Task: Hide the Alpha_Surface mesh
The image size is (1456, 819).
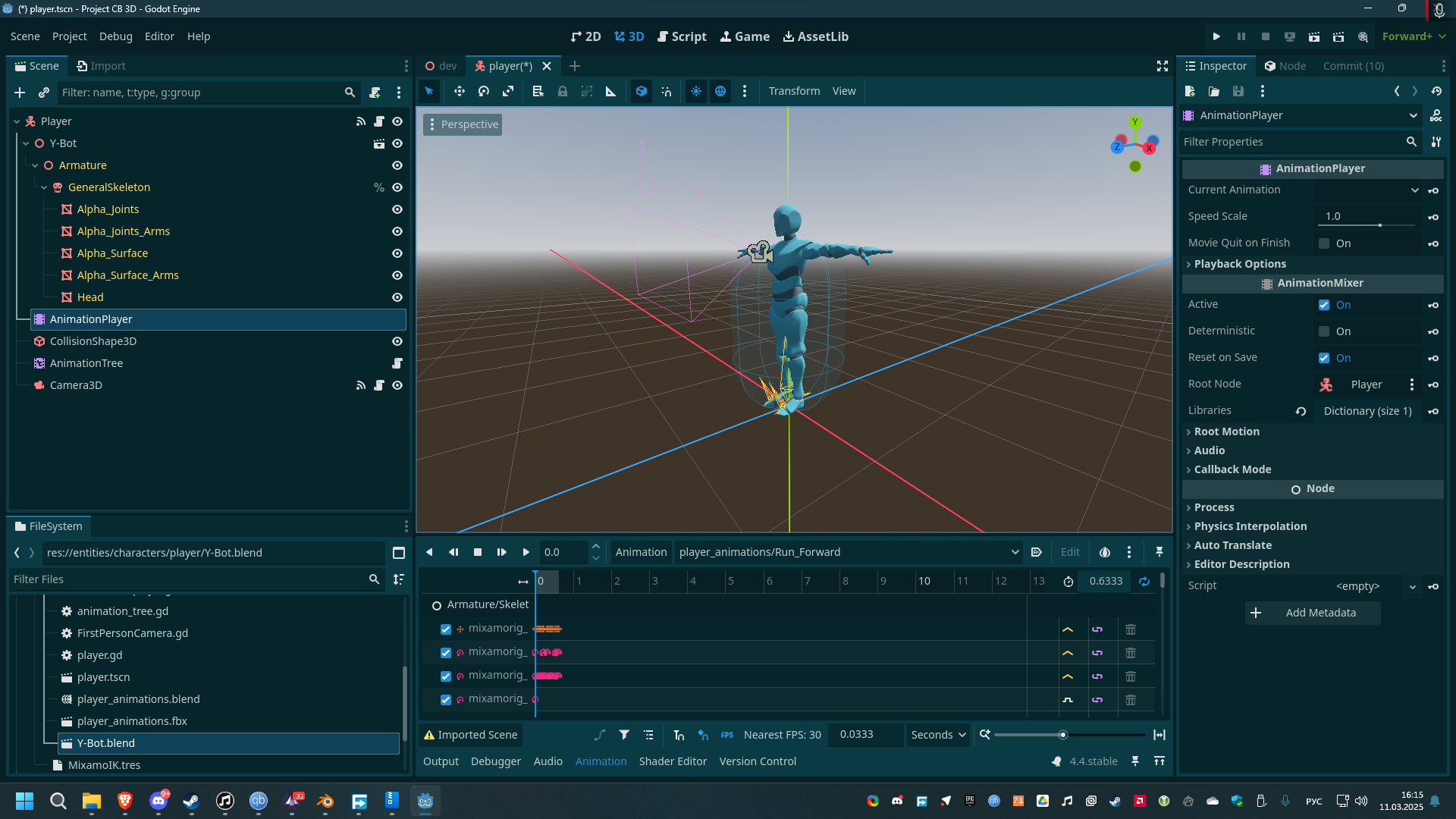Action: pos(397,253)
